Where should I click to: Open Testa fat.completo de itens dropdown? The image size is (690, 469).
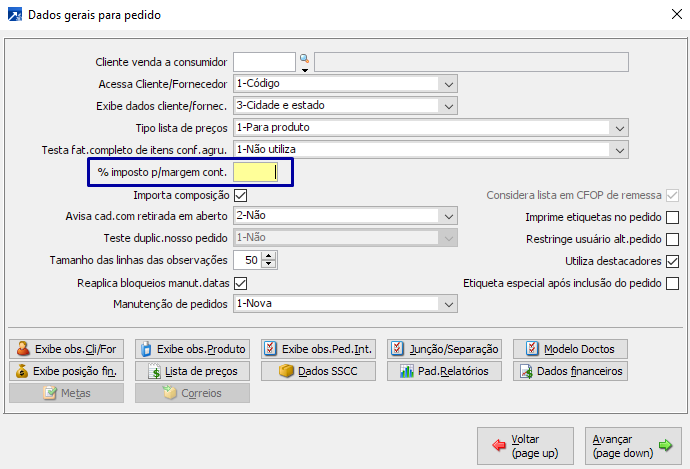(x=620, y=150)
